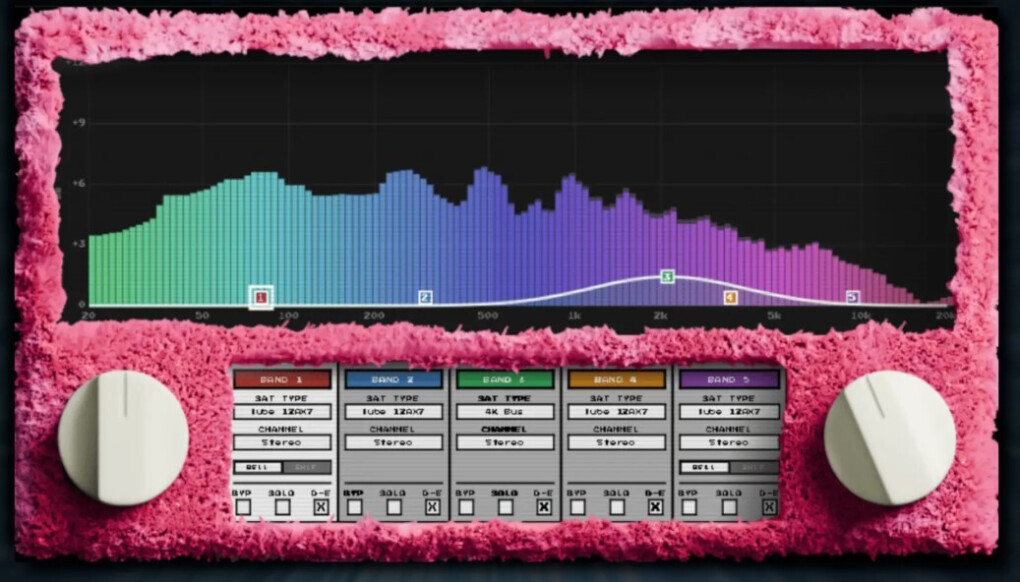Select the BELL shape button in Band 1
The width and height of the screenshot is (1020, 582).
click(258, 467)
